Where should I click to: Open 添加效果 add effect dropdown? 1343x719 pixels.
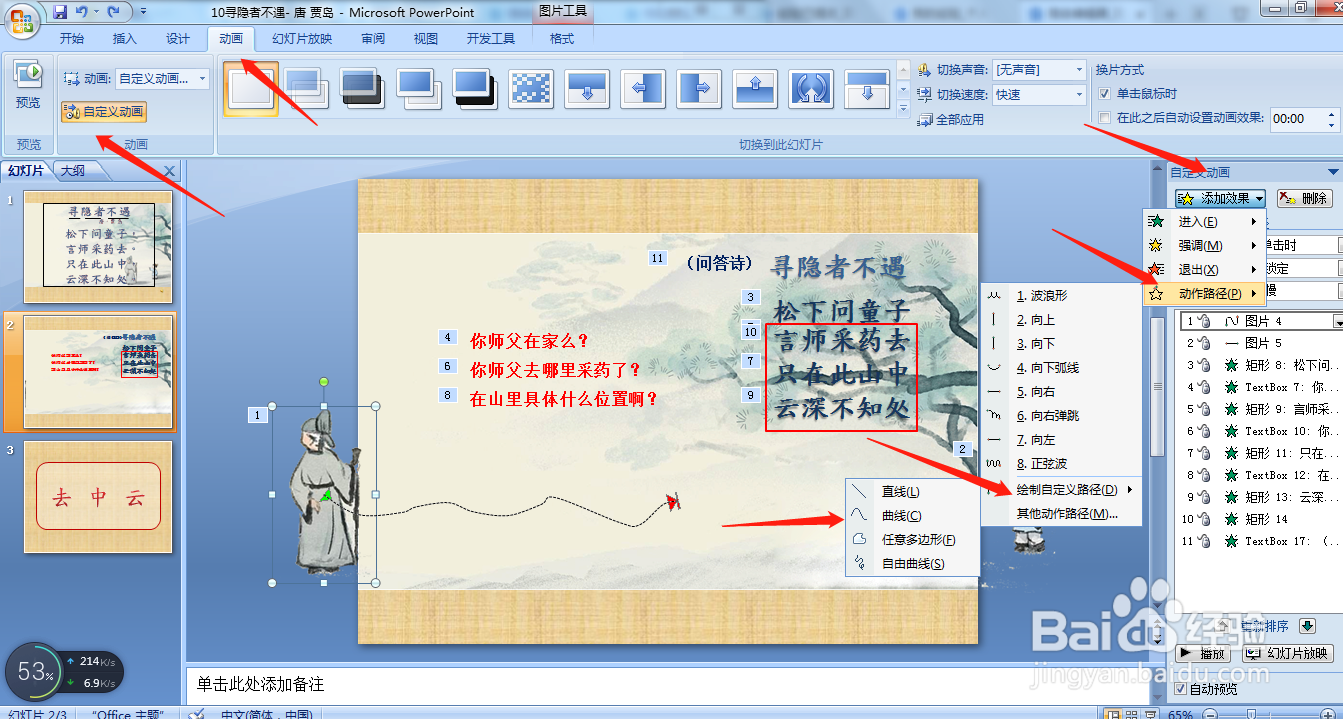click(1221, 198)
